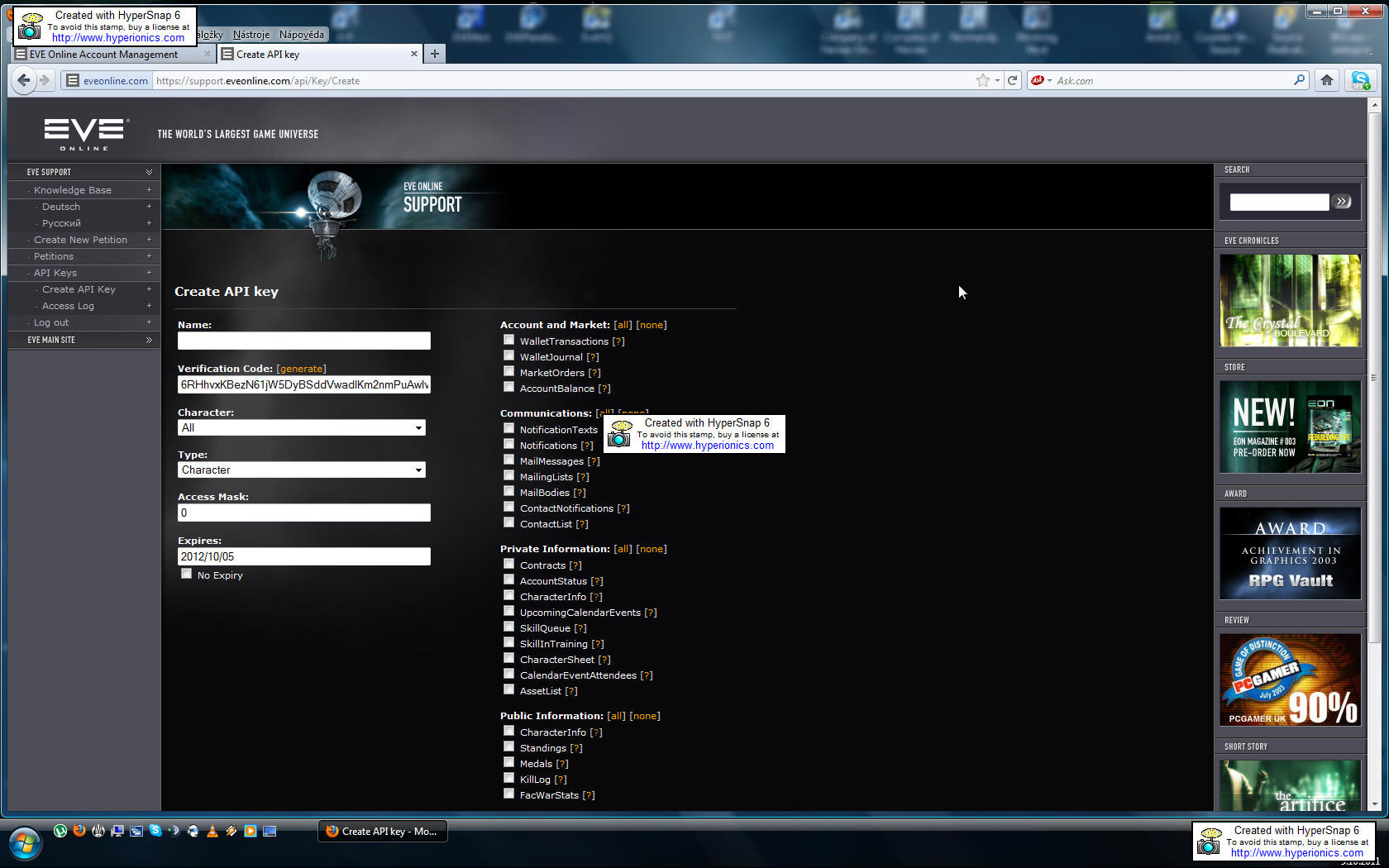
Task: Select Access Log in the sidebar
Action: pyautogui.click(x=68, y=306)
